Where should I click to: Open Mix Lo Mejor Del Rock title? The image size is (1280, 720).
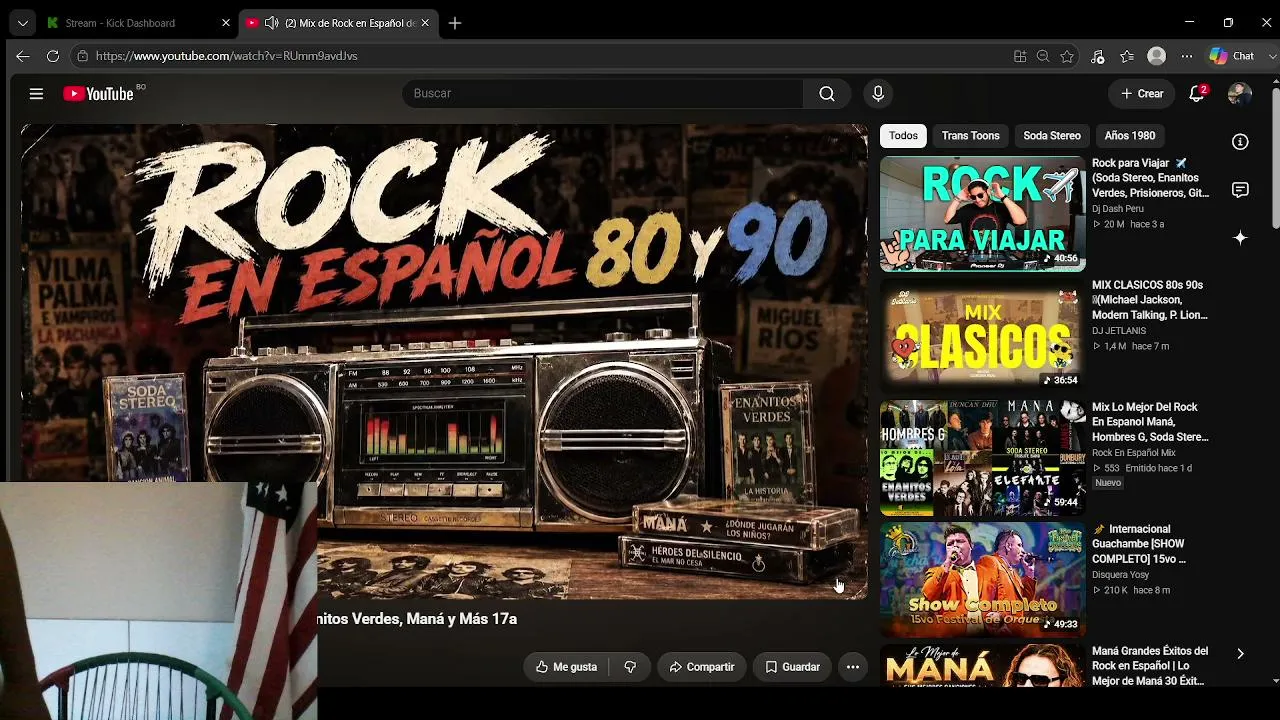1150,422
